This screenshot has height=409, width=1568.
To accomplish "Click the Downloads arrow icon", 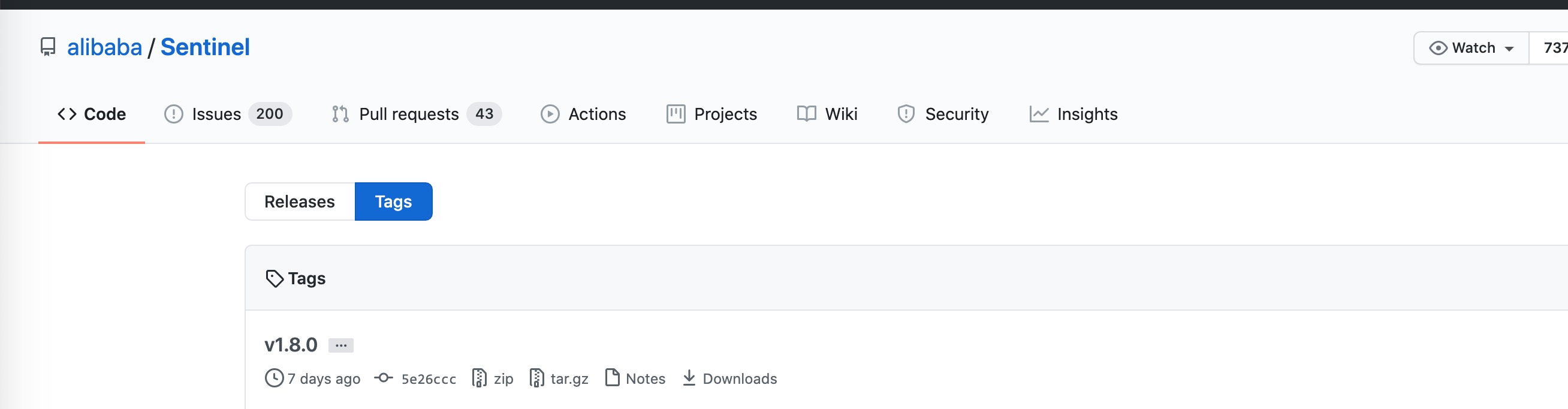I will pyautogui.click(x=689, y=378).
